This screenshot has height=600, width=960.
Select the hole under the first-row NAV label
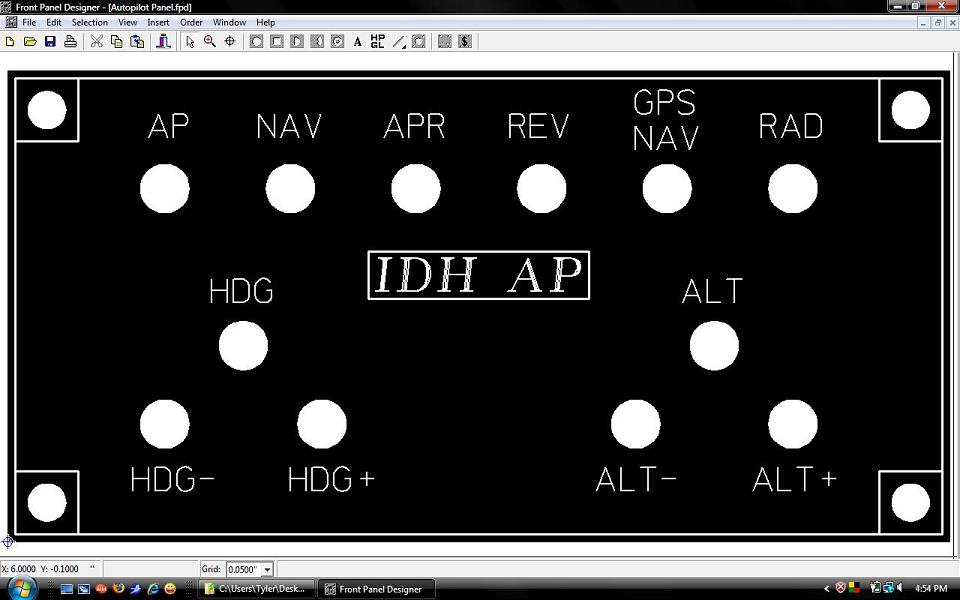coord(290,189)
